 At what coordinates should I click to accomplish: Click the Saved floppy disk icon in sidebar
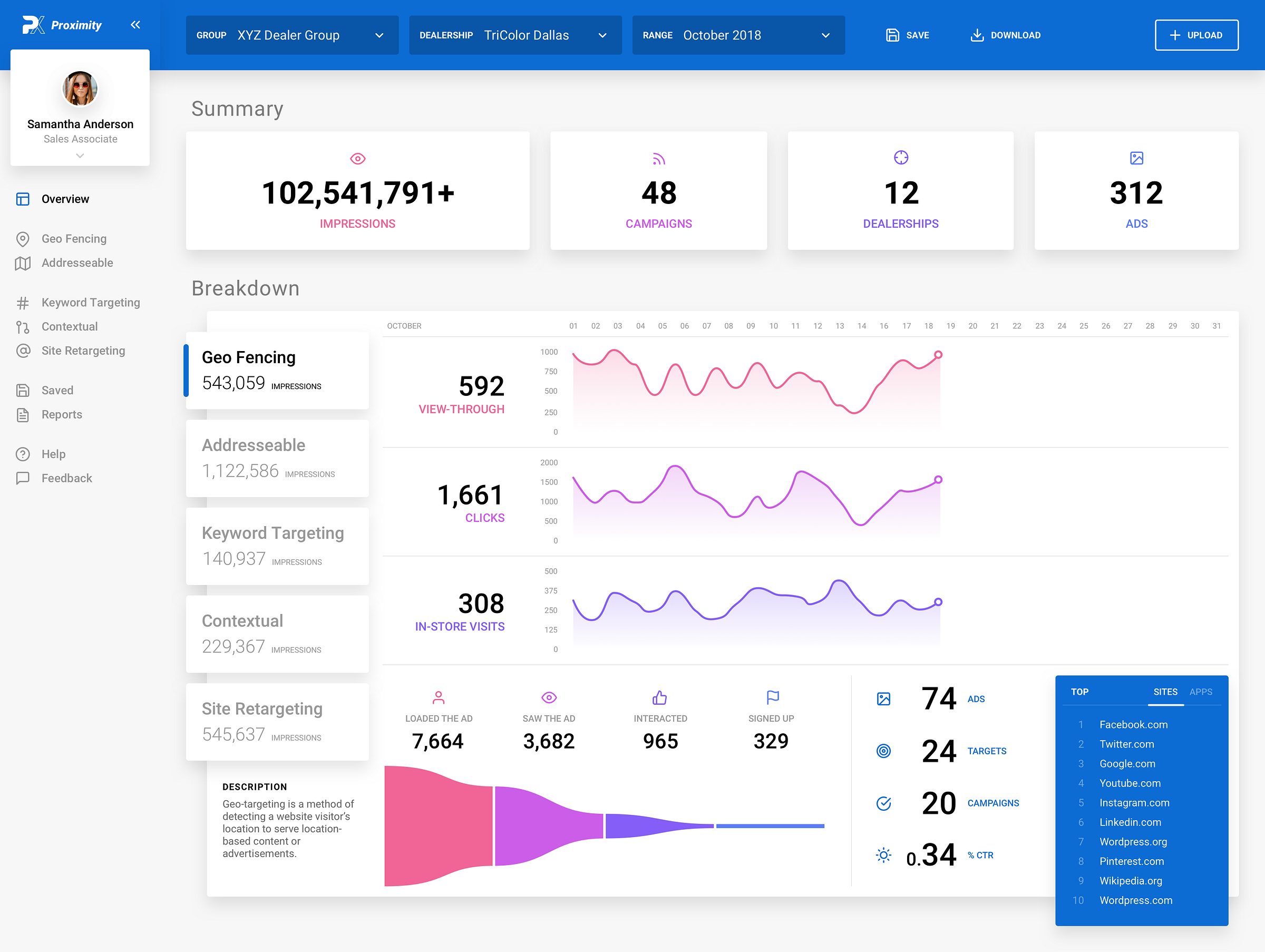(23, 391)
